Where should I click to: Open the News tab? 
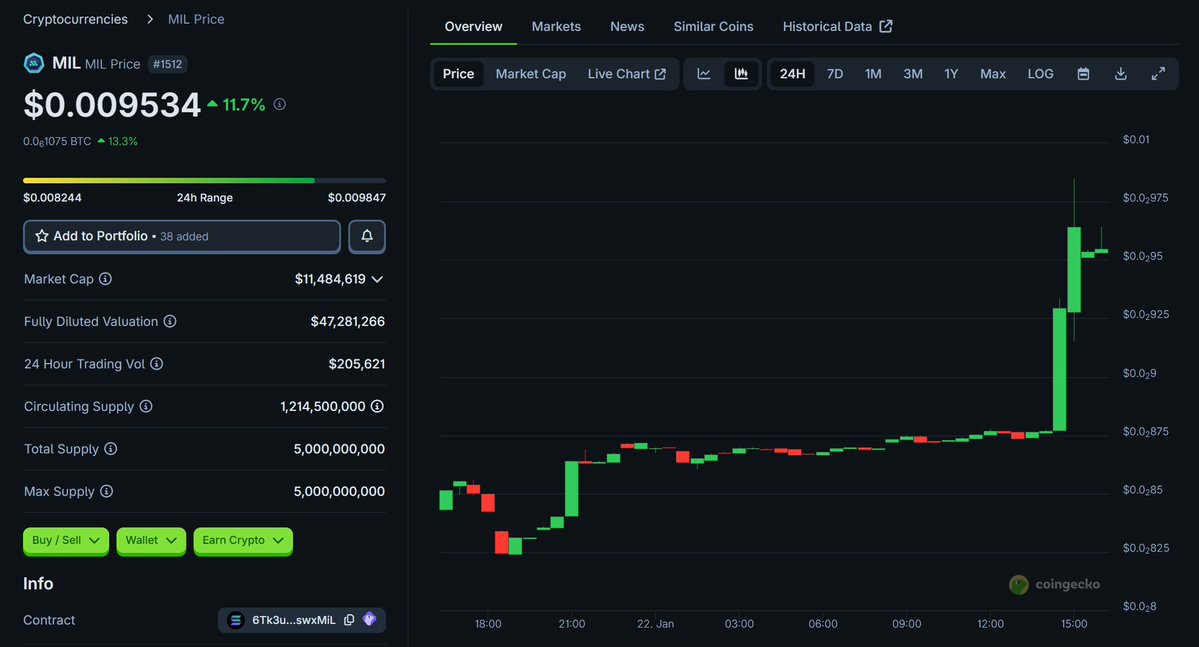627,27
